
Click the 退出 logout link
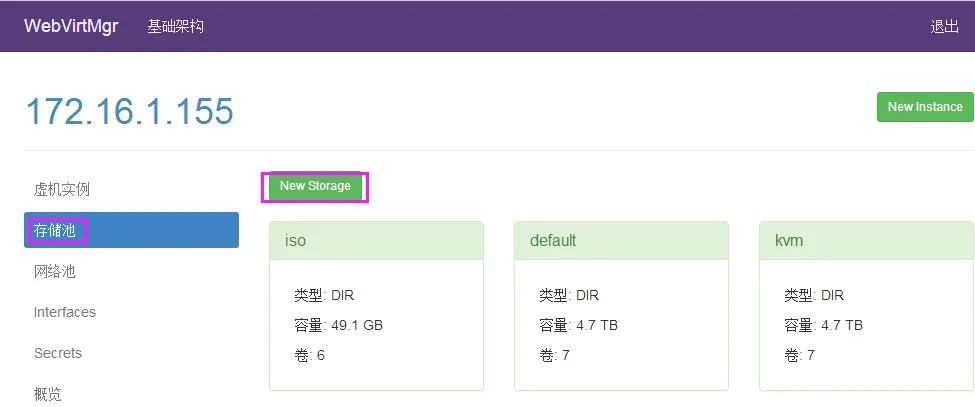[944, 27]
